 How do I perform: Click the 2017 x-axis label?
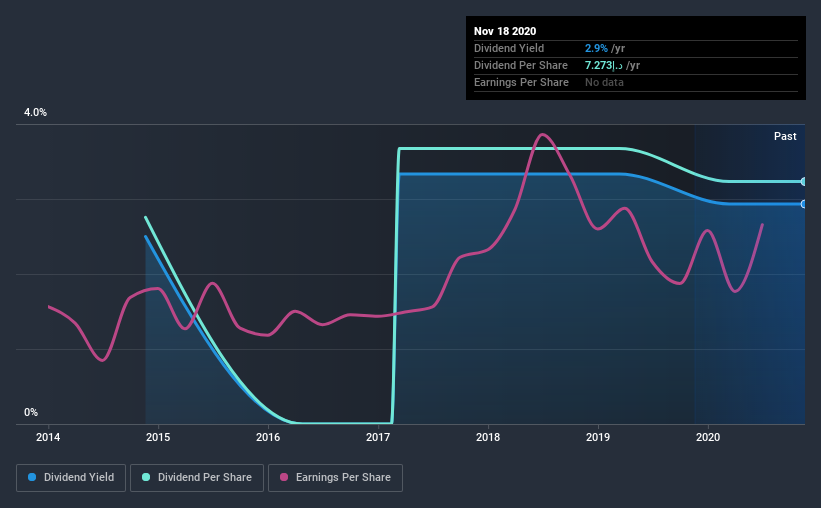(x=378, y=437)
